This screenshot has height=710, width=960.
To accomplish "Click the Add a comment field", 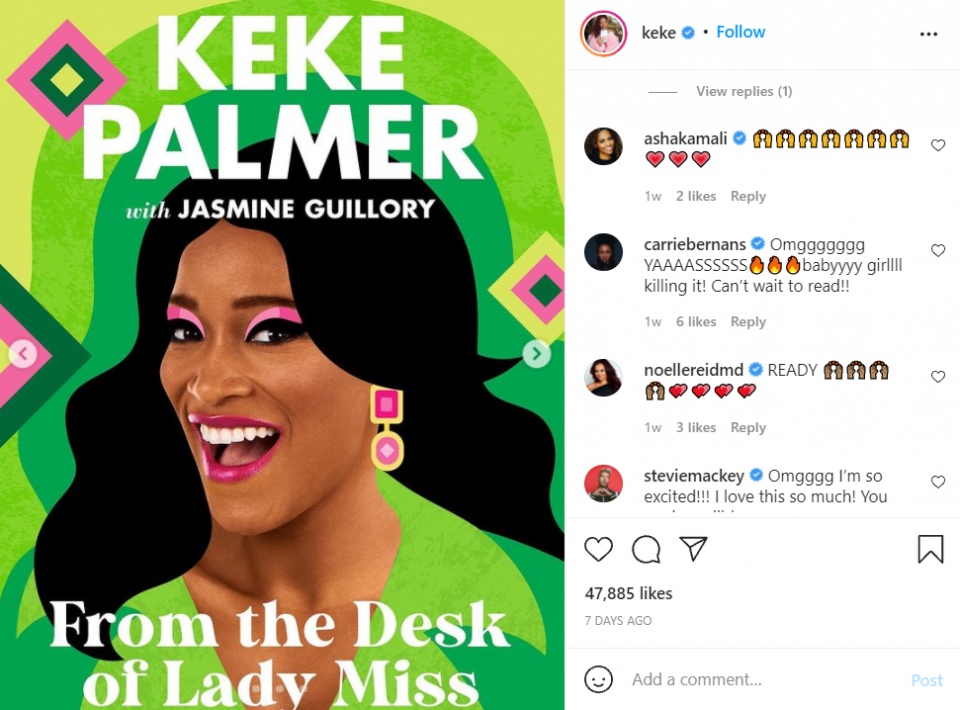I will click(765, 679).
